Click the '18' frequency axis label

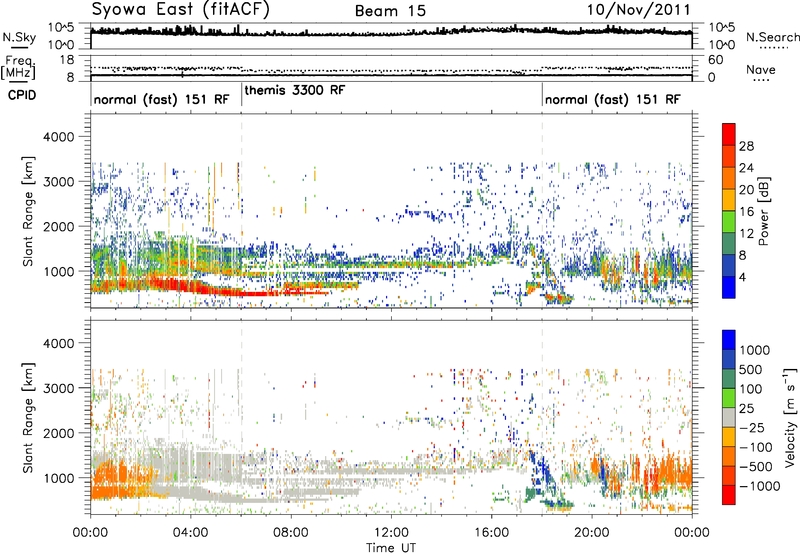click(x=68, y=60)
